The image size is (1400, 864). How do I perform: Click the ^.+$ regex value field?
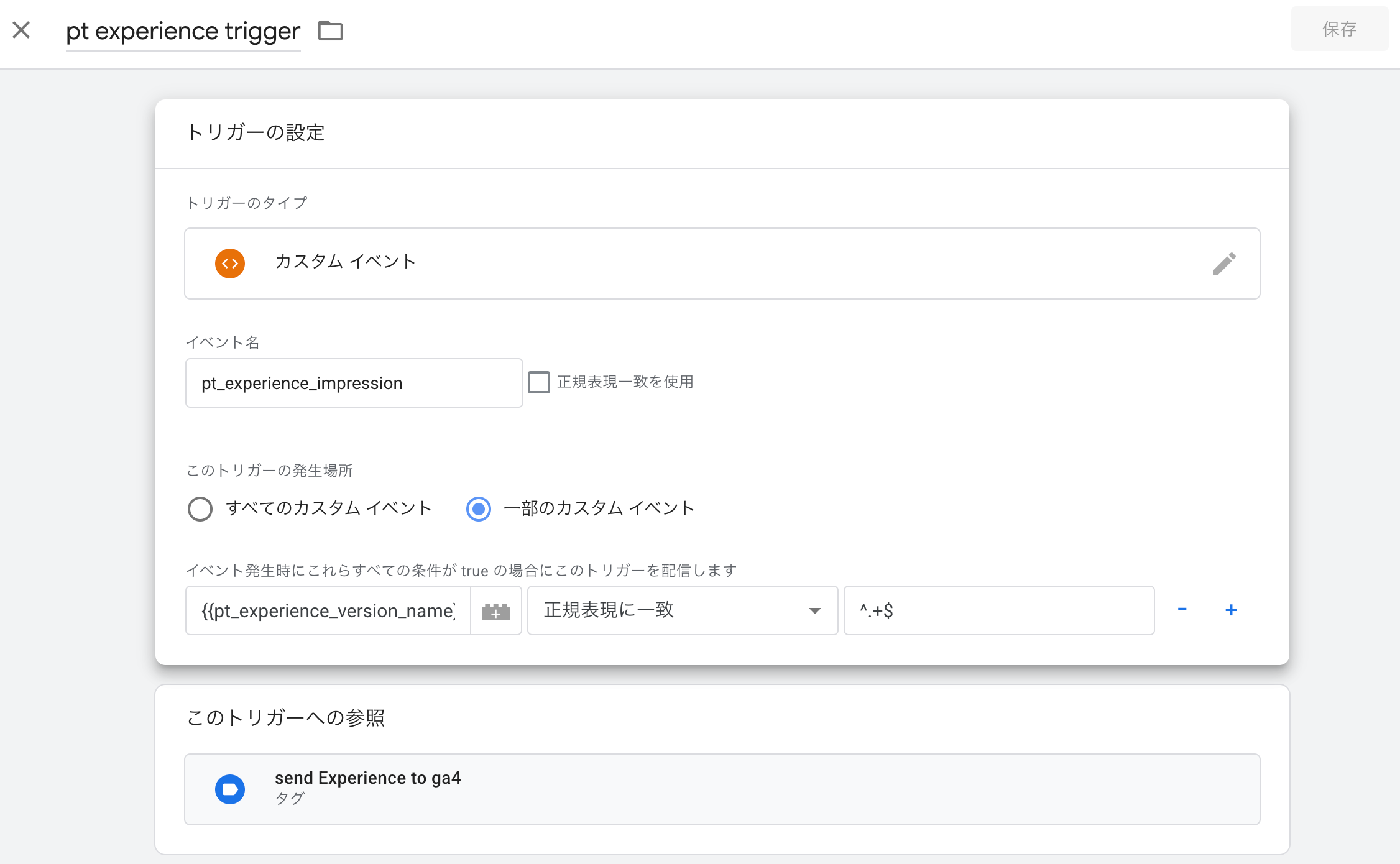[x=999, y=610]
